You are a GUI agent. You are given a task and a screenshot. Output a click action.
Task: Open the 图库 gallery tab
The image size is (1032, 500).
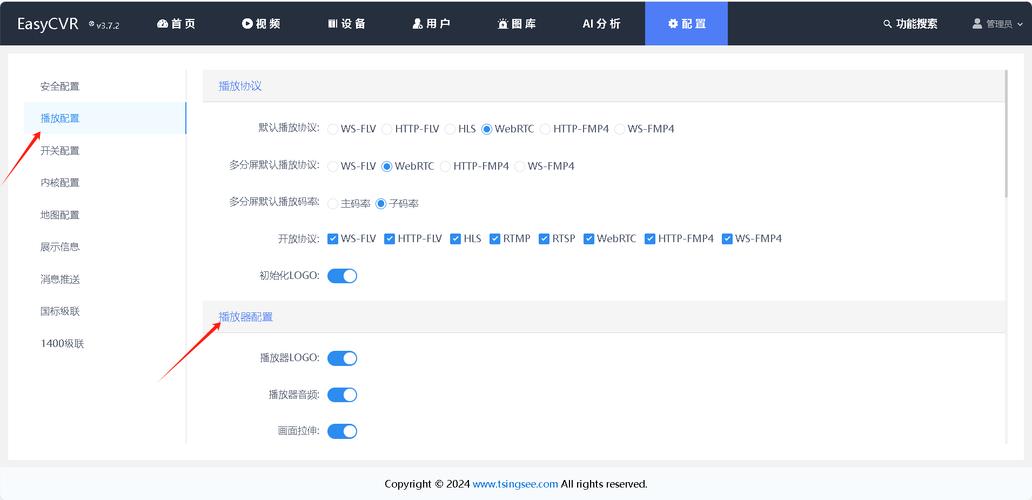click(x=517, y=24)
